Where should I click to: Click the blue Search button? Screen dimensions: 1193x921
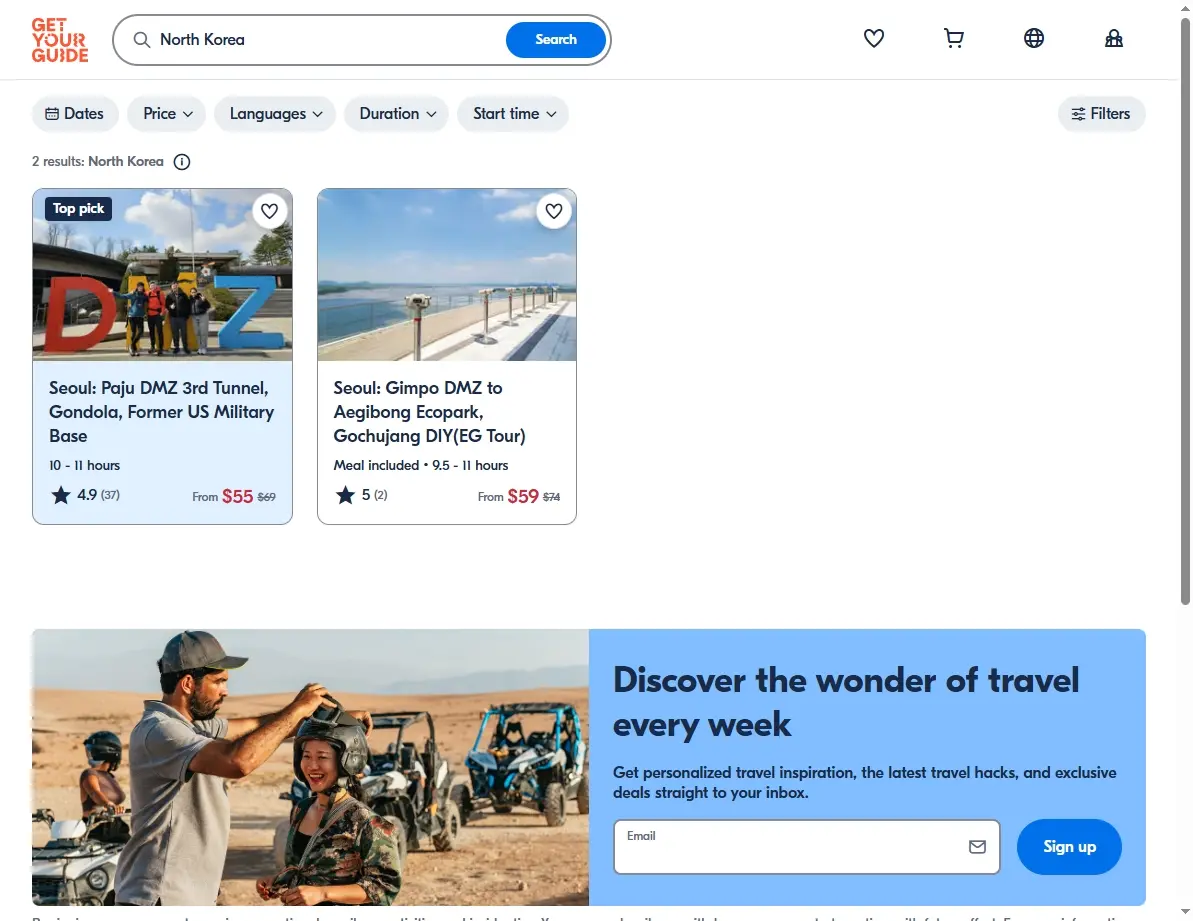click(555, 40)
